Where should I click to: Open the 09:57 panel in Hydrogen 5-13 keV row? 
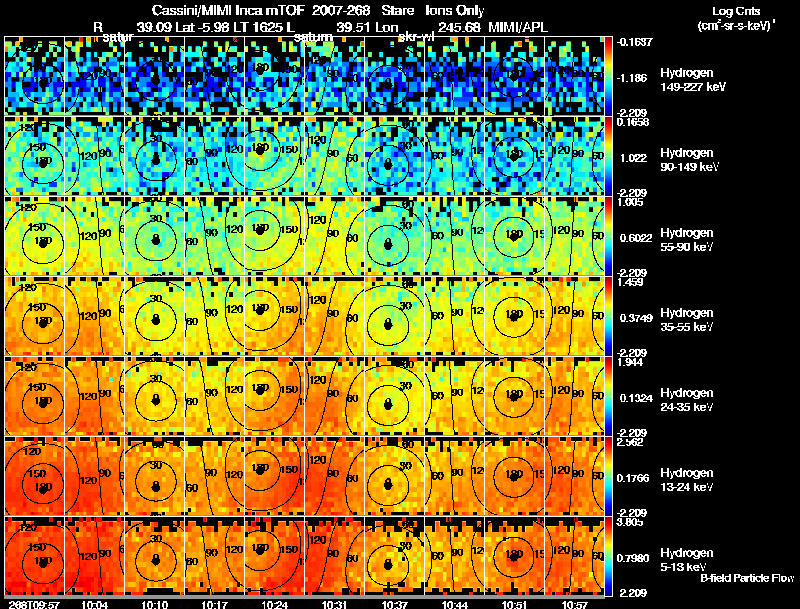tap(34, 556)
